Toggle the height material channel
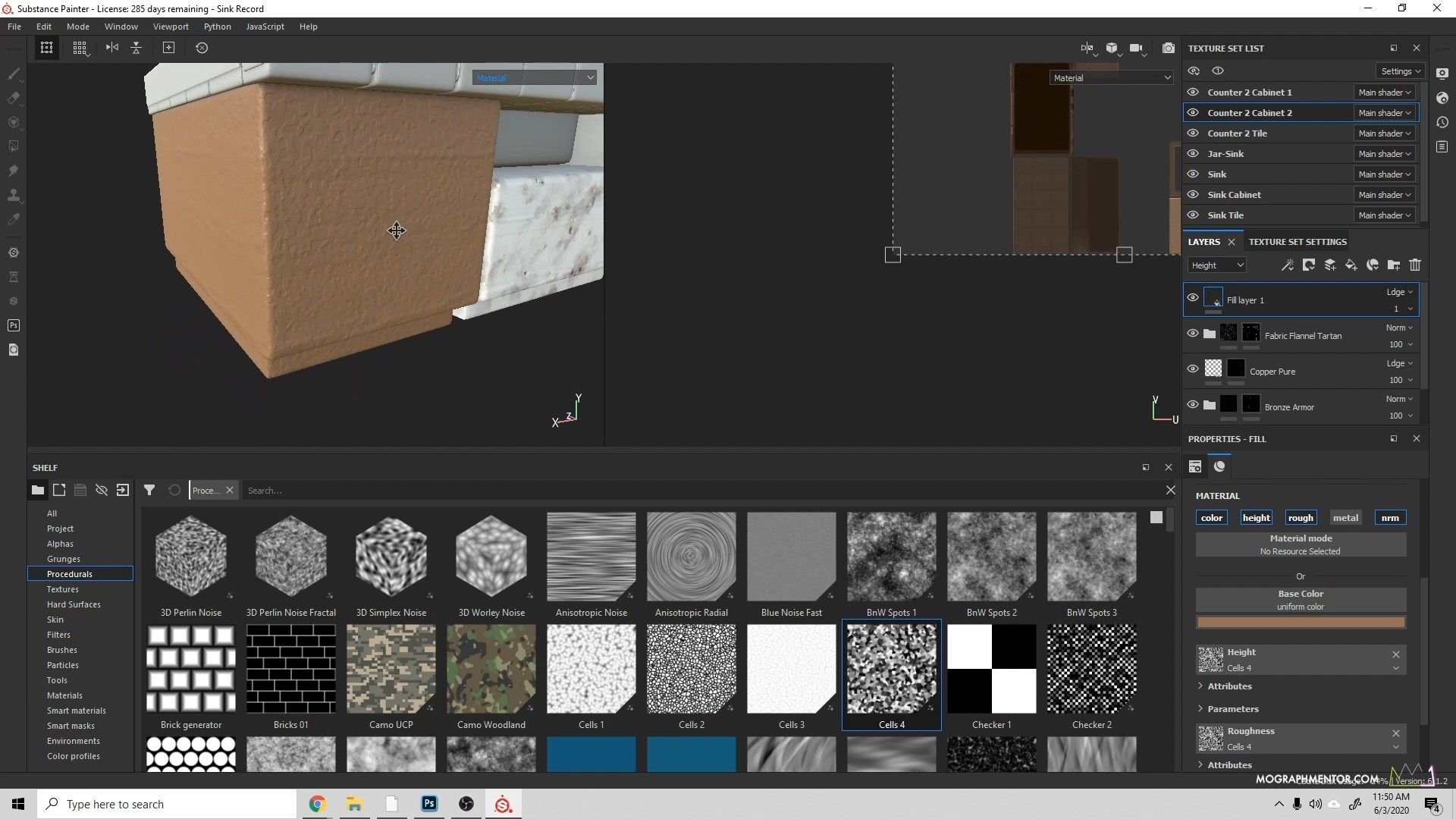1456x819 pixels. click(x=1256, y=517)
